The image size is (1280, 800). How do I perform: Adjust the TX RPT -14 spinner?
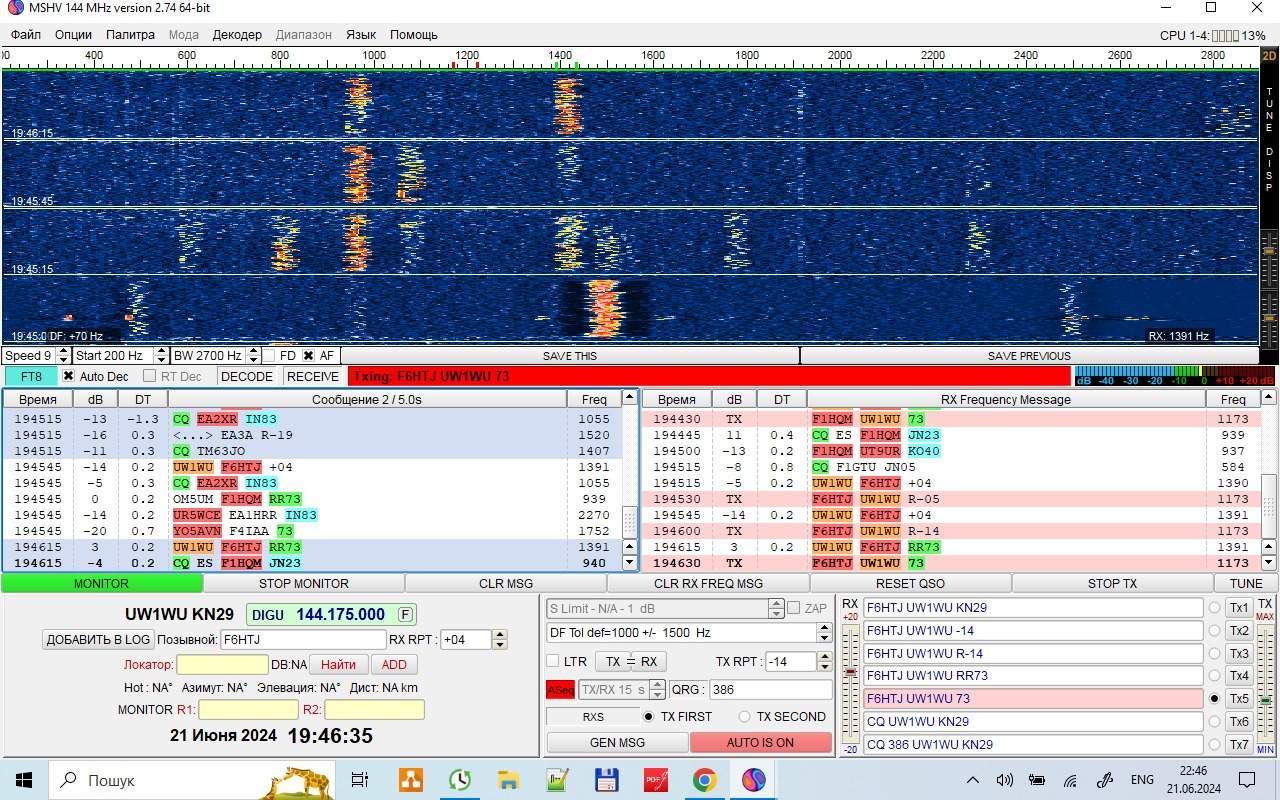pos(825,661)
